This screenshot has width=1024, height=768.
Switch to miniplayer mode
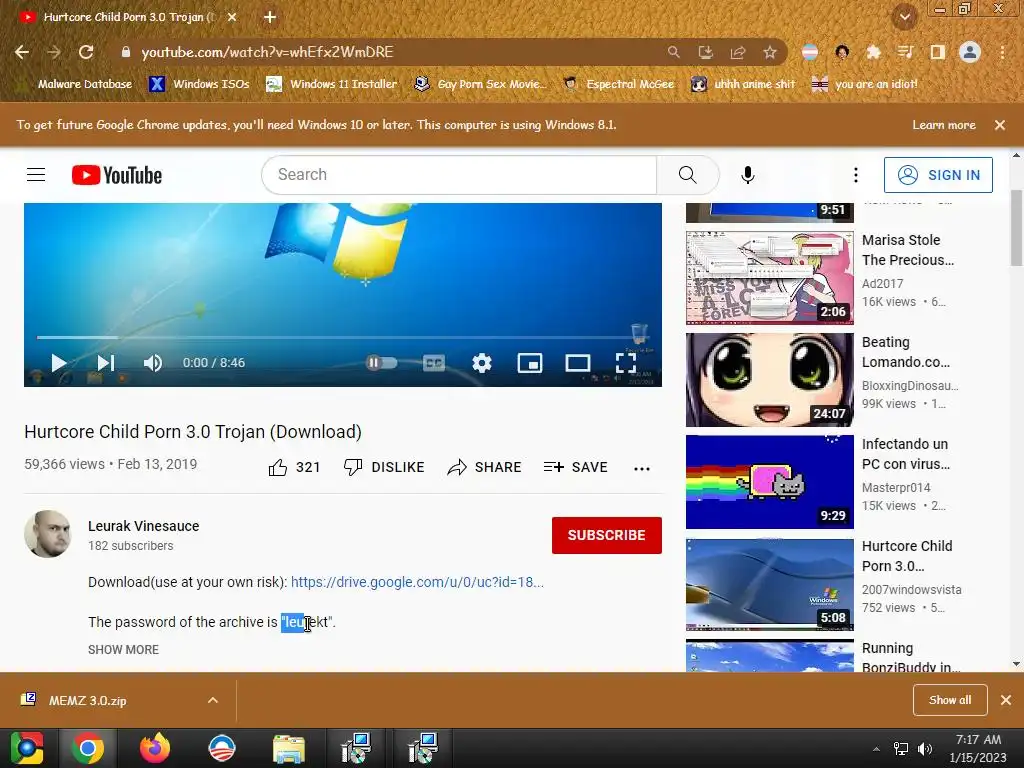point(530,362)
